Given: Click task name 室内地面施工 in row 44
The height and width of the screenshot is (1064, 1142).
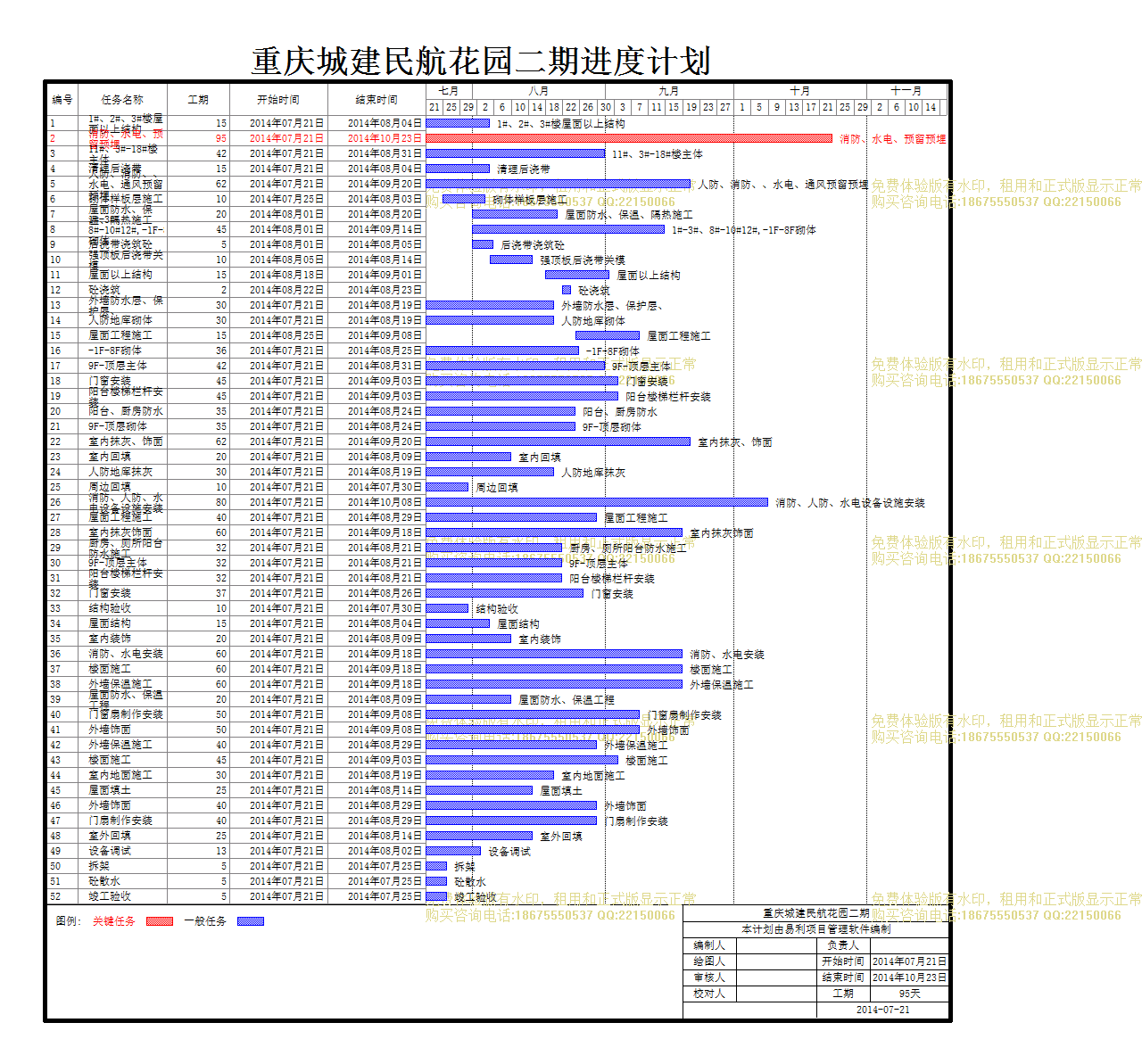Looking at the screenshot, I should point(120,775).
